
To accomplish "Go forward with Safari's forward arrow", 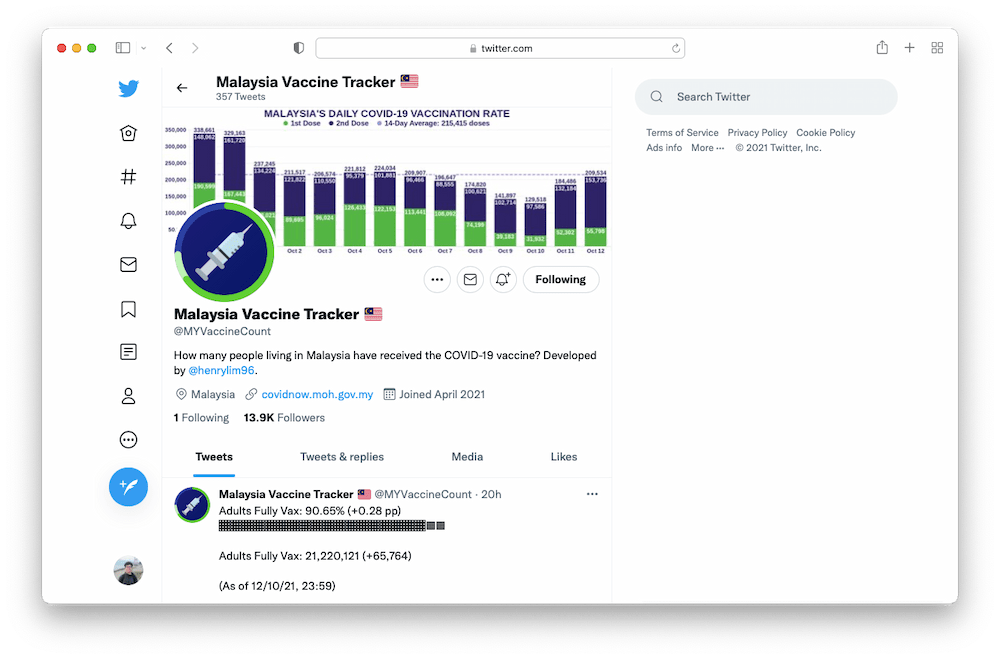I will pos(195,48).
